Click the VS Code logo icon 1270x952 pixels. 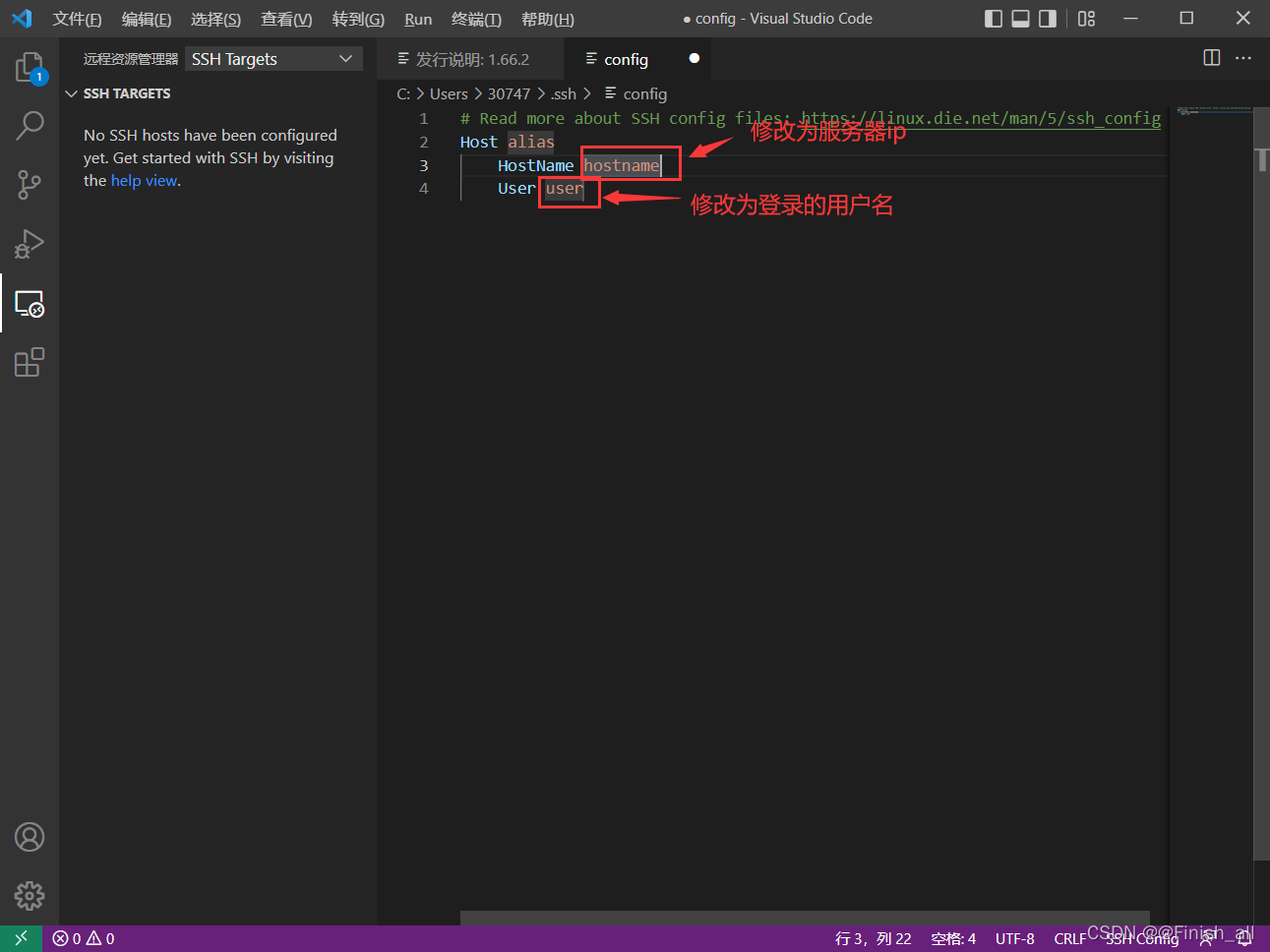pyautogui.click(x=22, y=18)
